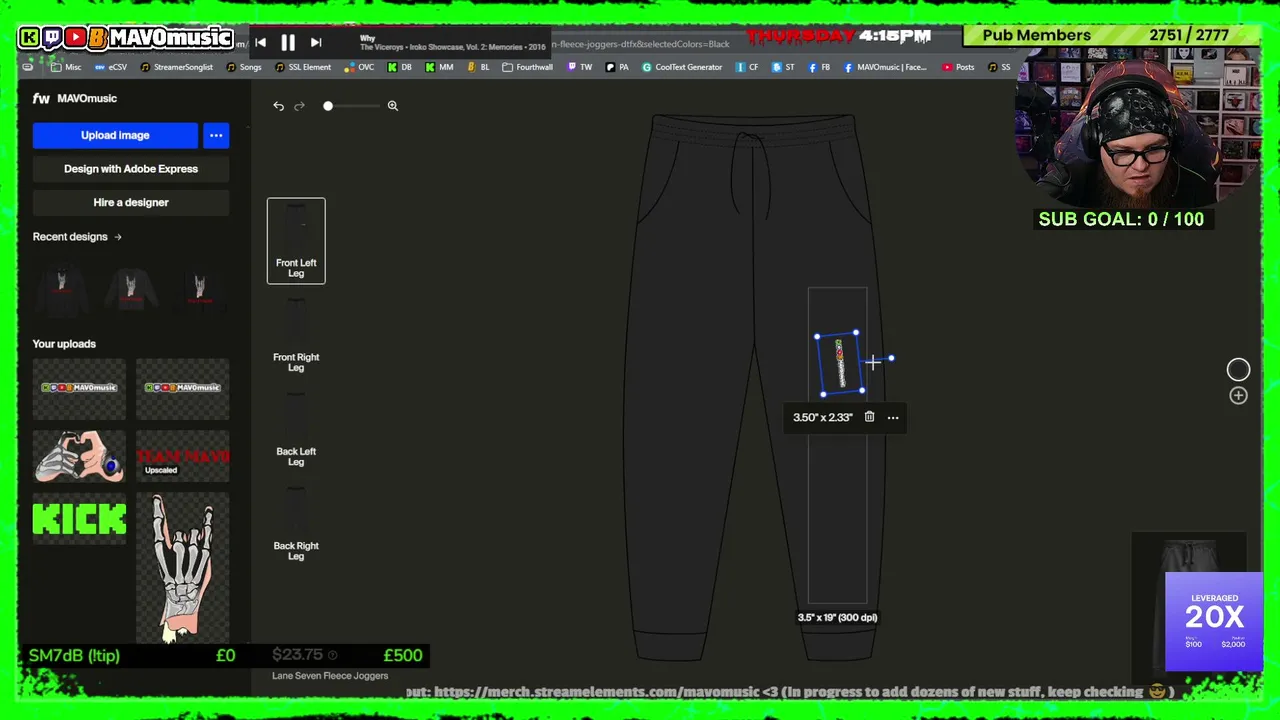Open the SSL Element bookmark
This screenshot has height=720, width=1280.
point(302,67)
